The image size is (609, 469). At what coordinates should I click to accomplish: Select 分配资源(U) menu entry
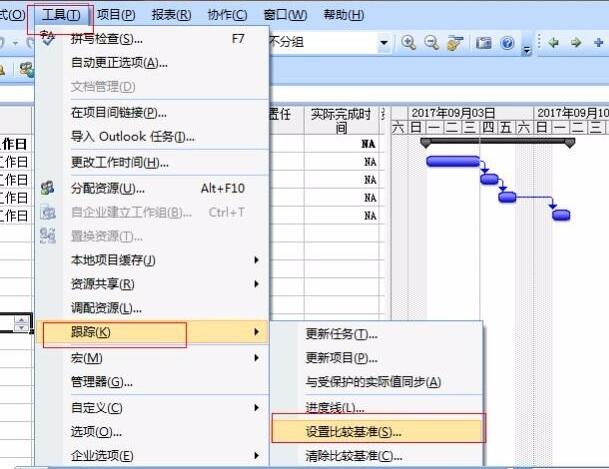[152, 188]
